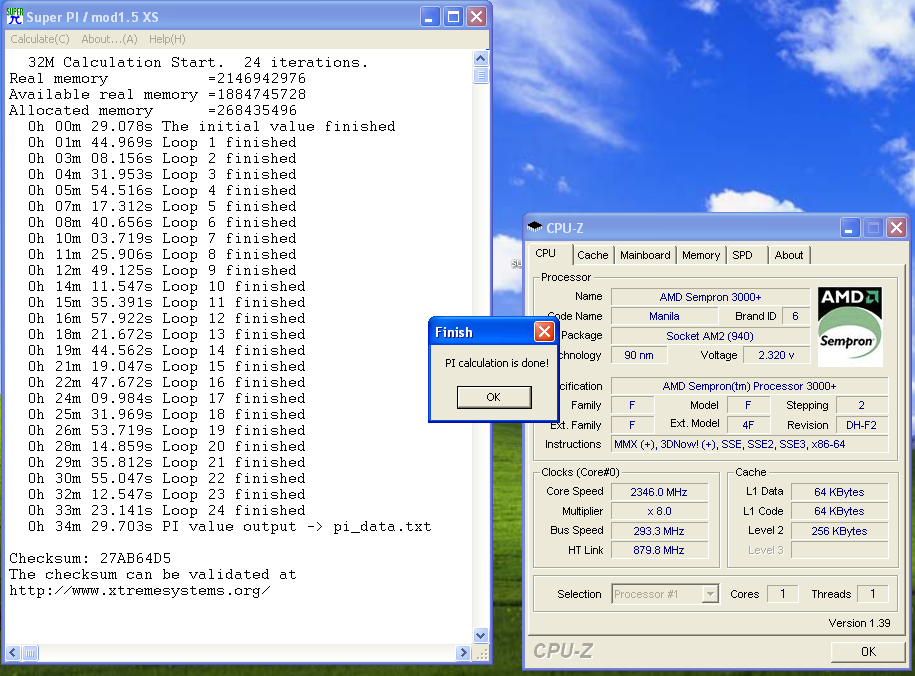Close the Finish dialog with X button
This screenshot has width=915, height=676.
544,332
